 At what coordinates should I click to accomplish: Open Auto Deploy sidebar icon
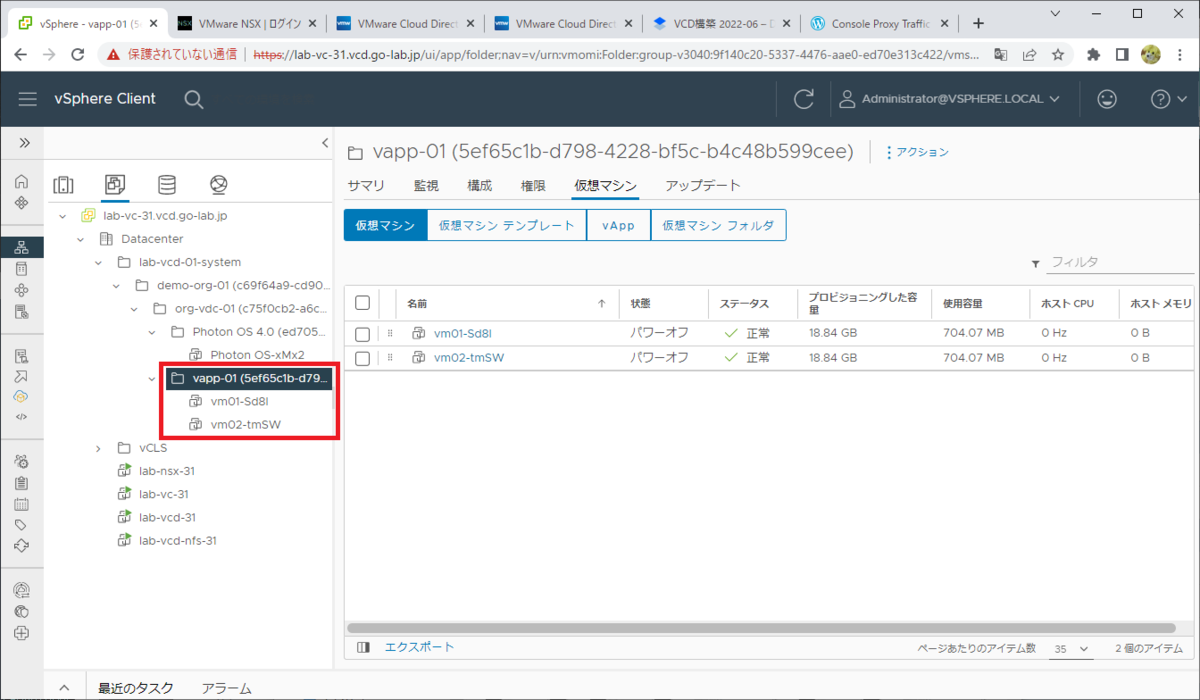[x=22, y=376]
